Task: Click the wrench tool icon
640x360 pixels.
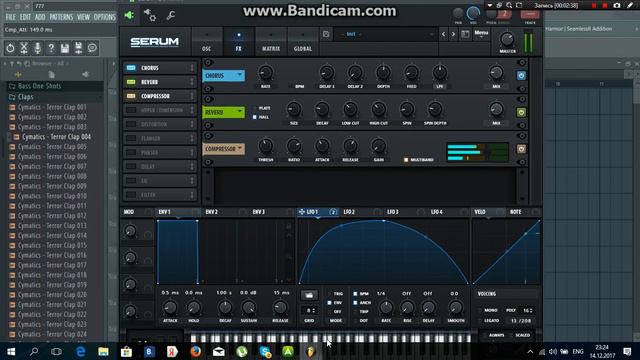Action: pos(171,16)
